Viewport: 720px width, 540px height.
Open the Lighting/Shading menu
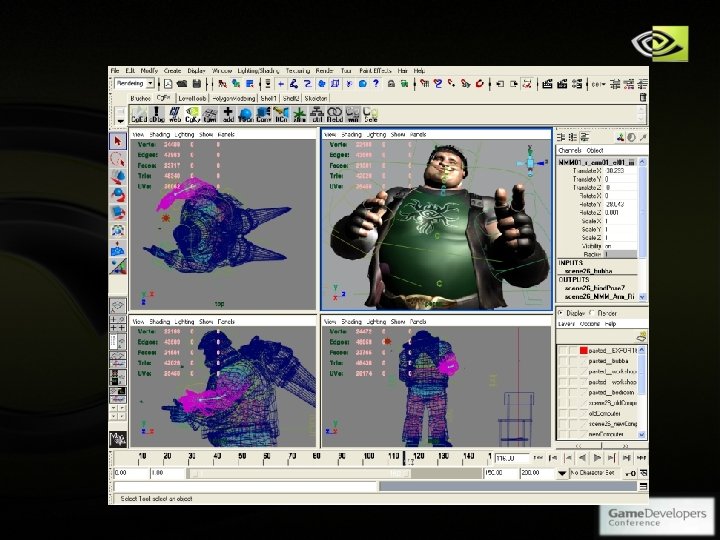click(x=258, y=71)
